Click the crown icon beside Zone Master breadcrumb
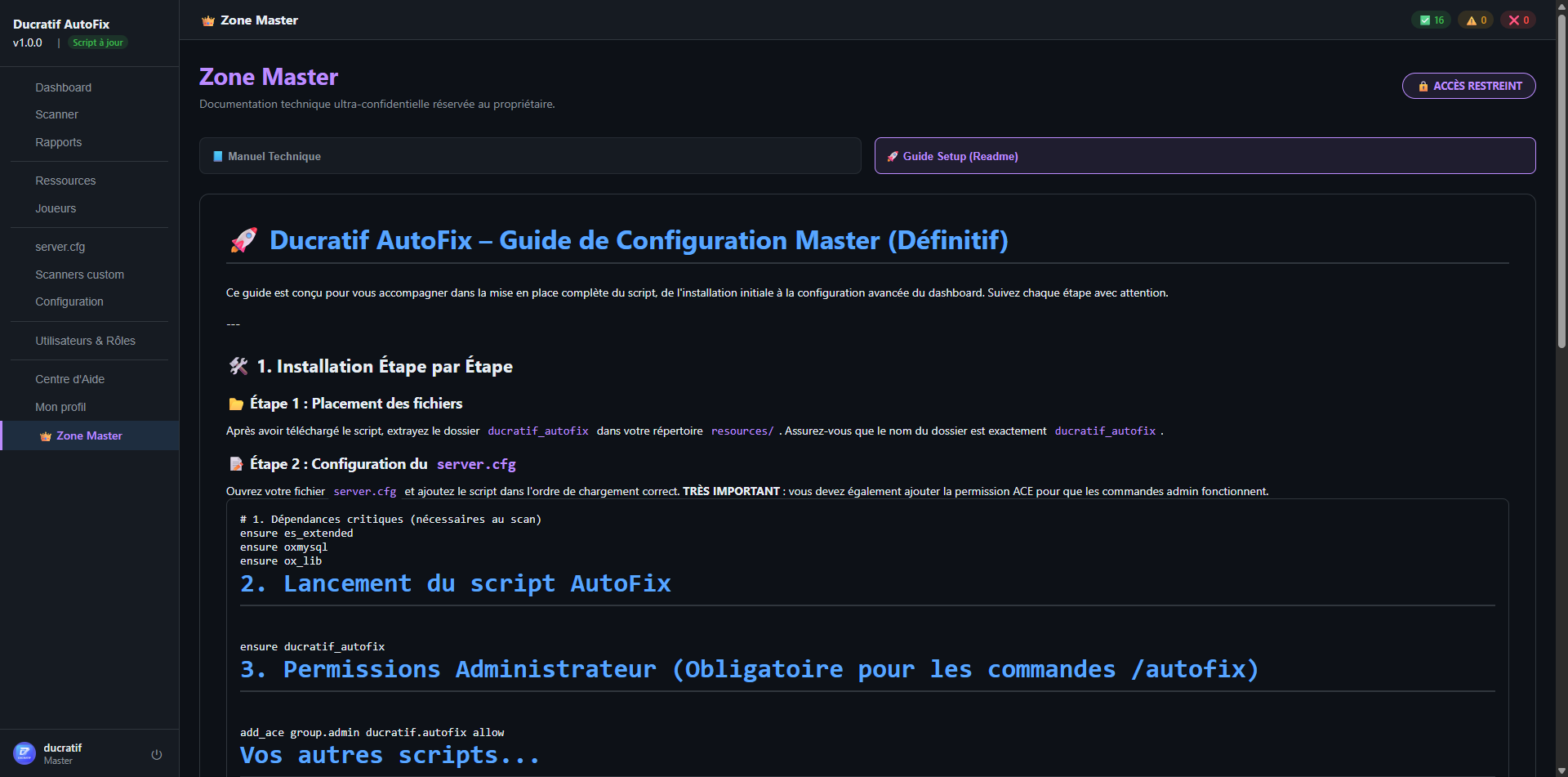 207,20
